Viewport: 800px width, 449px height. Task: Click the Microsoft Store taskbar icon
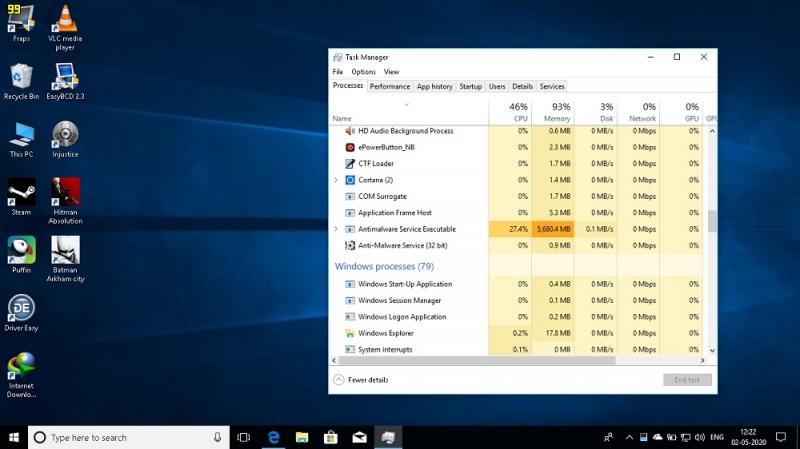click(x=331, y=437)
